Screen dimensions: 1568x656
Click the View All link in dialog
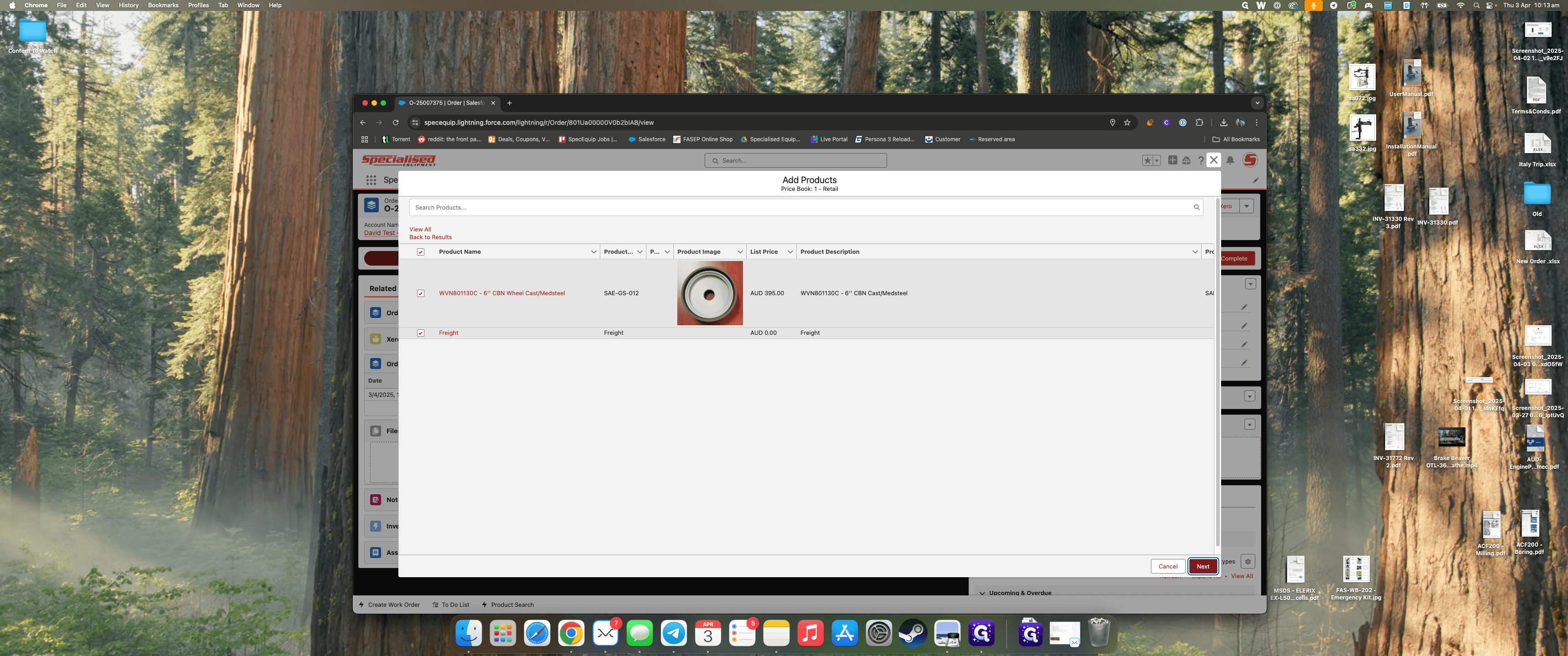(x=420, y=230)
